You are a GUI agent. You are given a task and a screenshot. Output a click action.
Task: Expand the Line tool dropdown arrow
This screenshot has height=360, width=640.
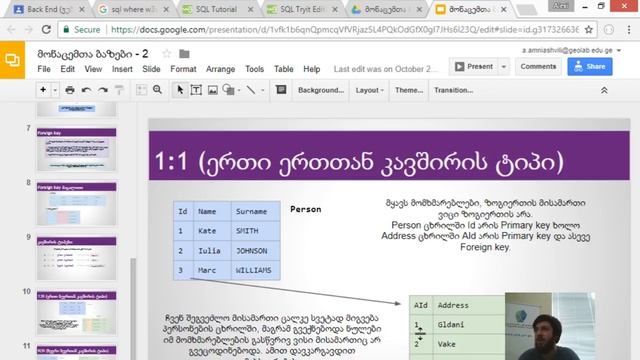pos(263,90)
